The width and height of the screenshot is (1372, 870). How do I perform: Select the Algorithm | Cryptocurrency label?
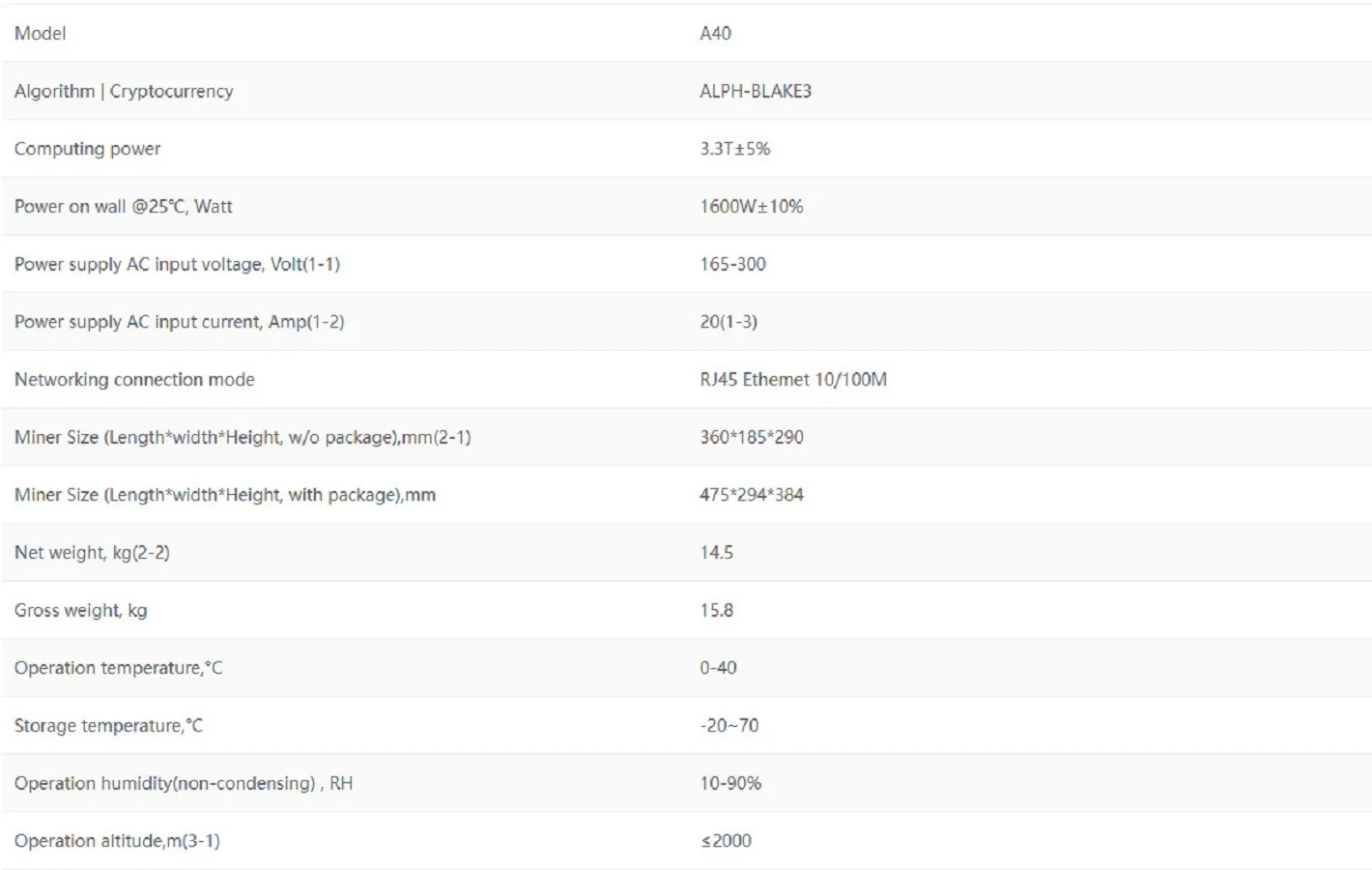click(124, 91)
